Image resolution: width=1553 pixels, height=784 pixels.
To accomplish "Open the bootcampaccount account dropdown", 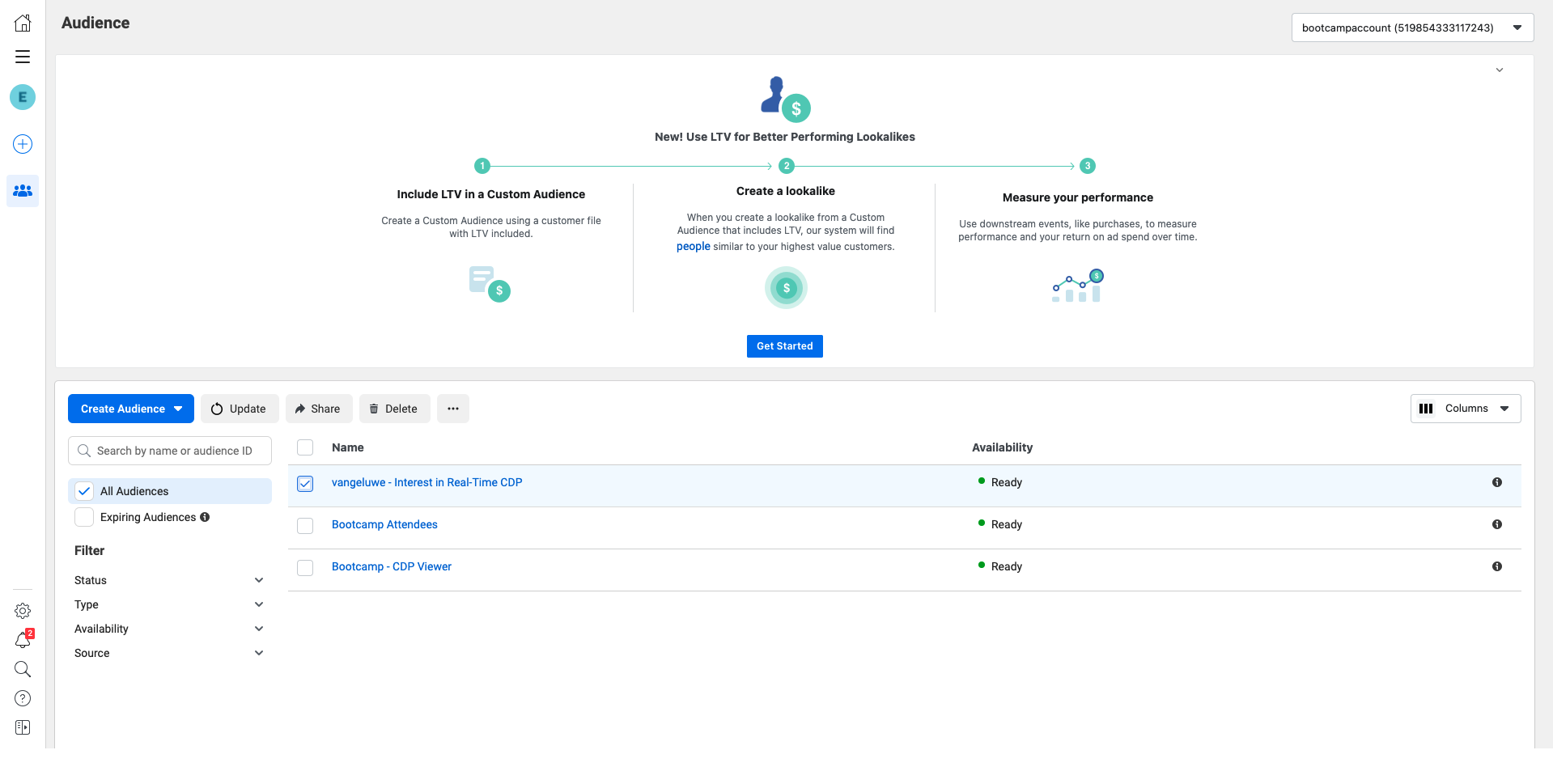I will (1412, 28).
